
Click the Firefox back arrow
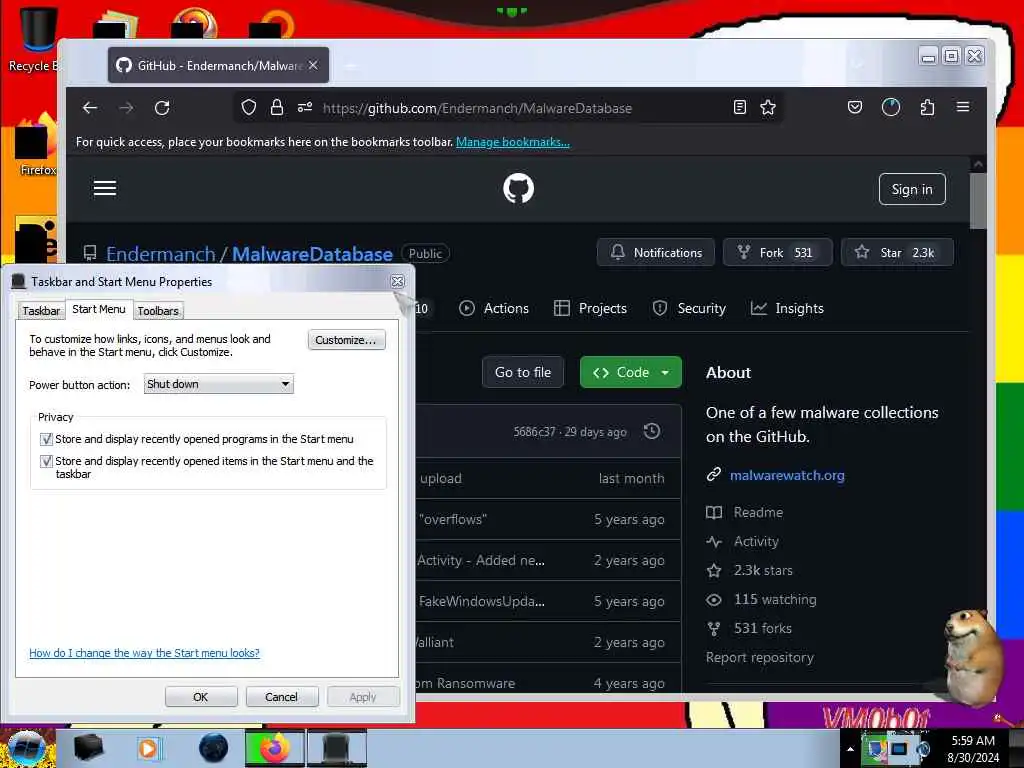tap(90, 108)
